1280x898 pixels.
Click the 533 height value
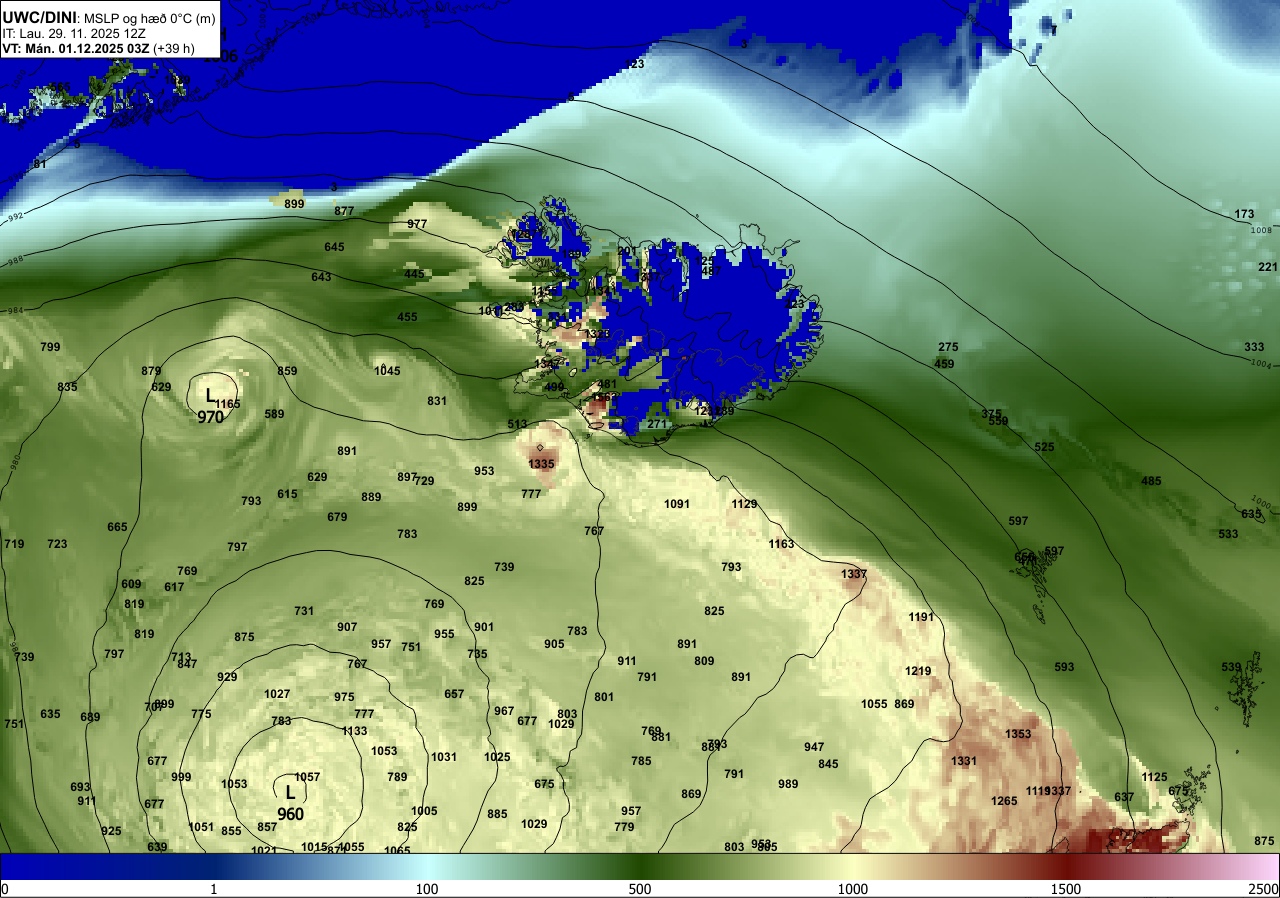click(x=1229, y=534)
